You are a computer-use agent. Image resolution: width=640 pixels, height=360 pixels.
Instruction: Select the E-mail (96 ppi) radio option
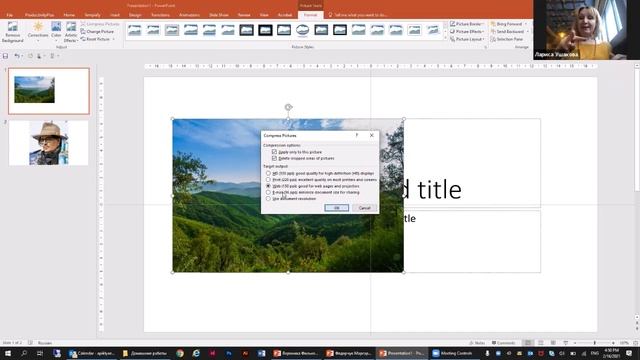click(x=268, y=192)
